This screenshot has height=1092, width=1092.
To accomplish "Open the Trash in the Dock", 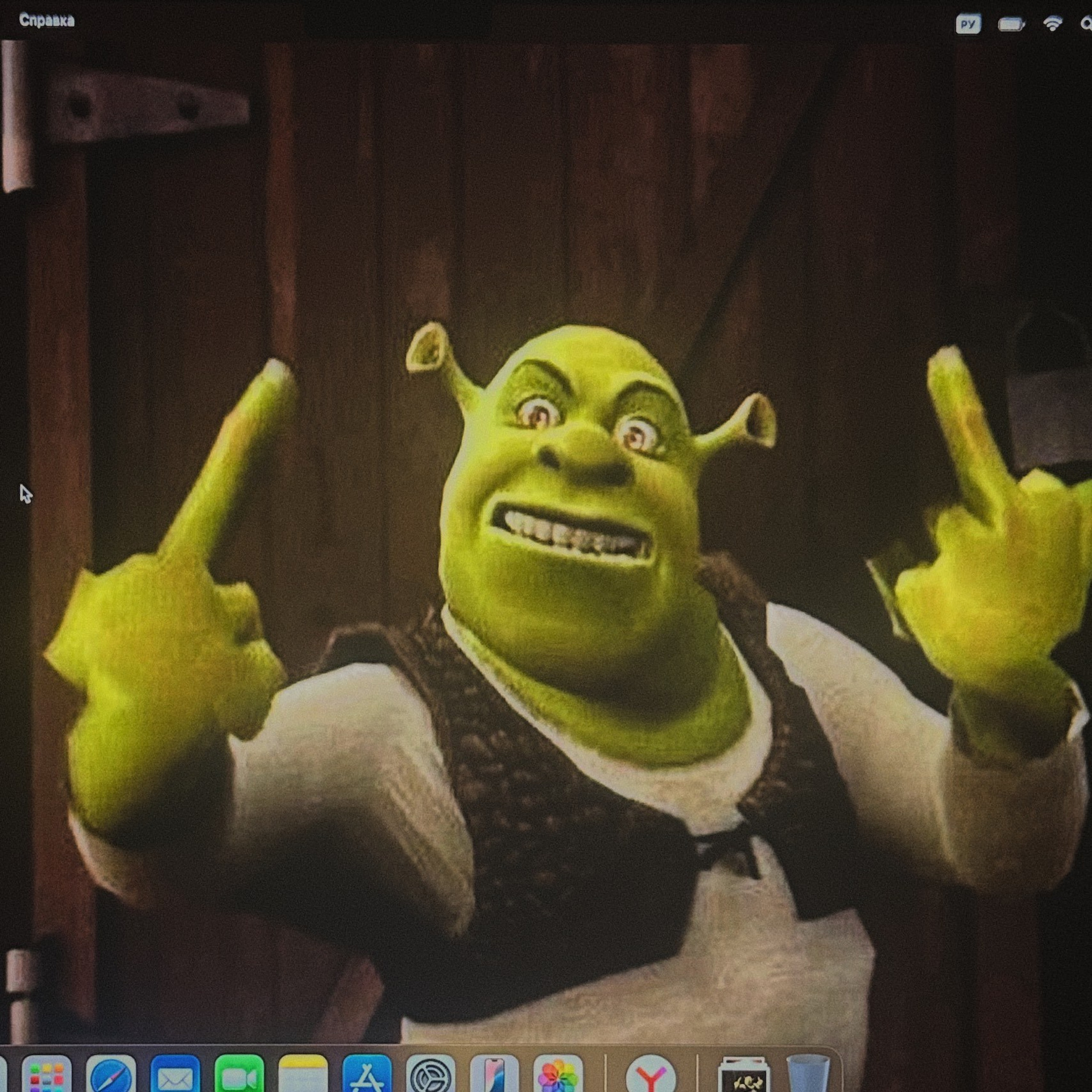I will point(808,1075).
